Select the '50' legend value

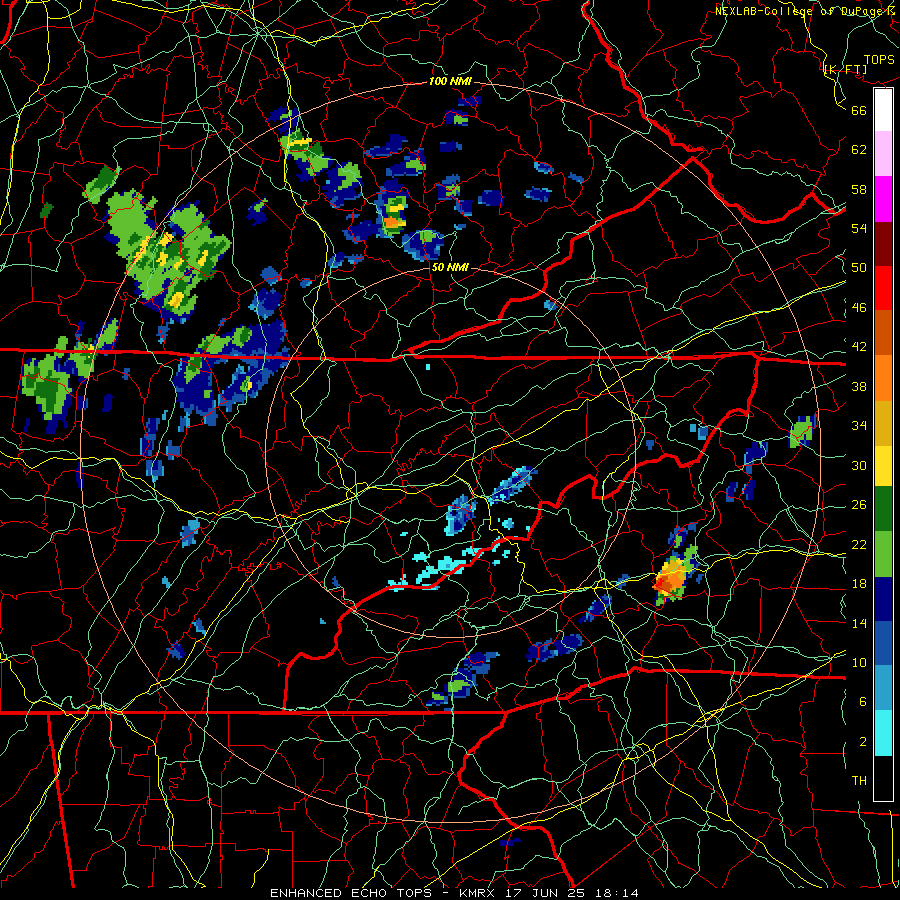click(x=859, y=267)
